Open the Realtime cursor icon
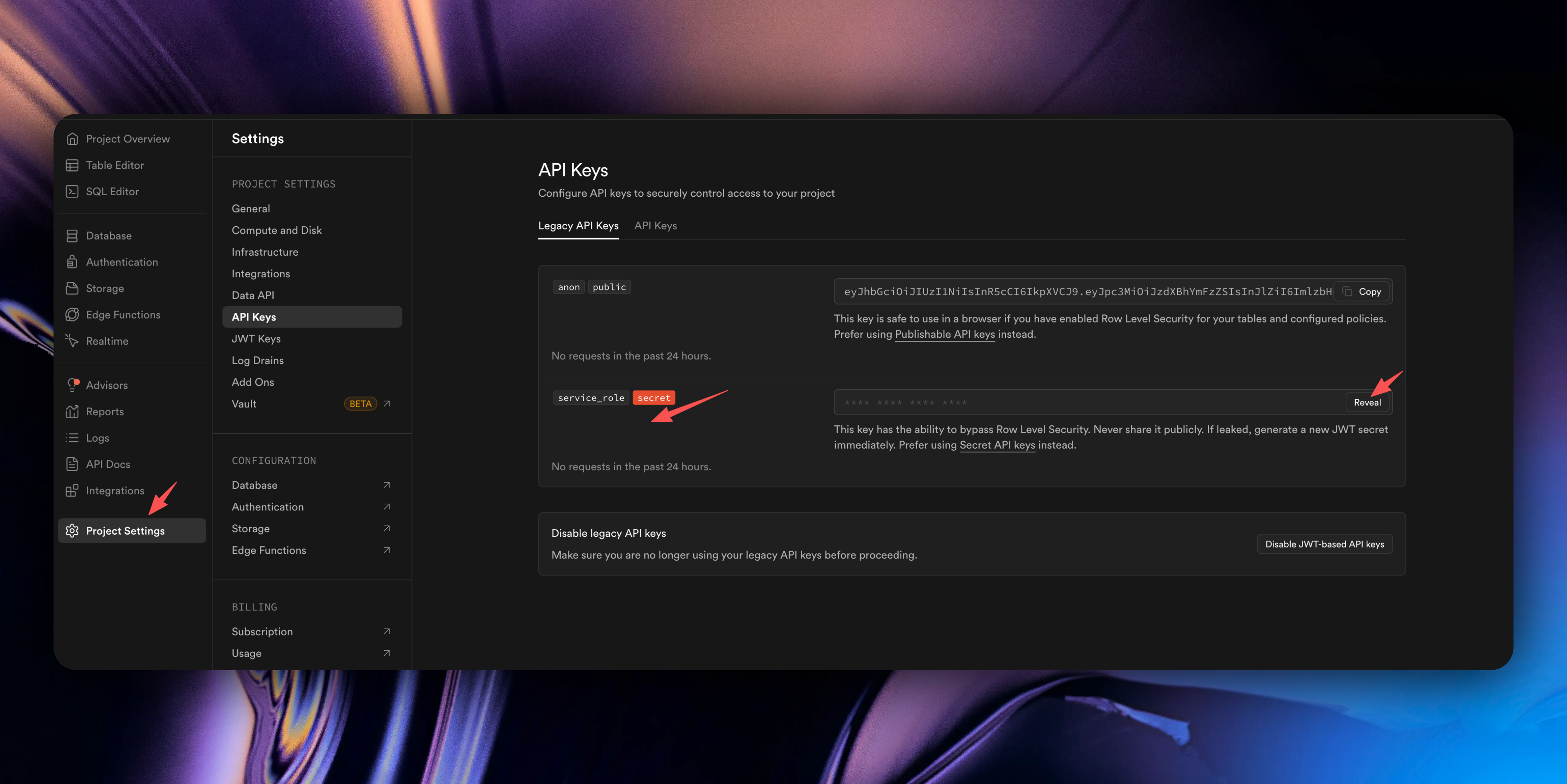Viewport: 1567px width, 784px height. (72, 340)
